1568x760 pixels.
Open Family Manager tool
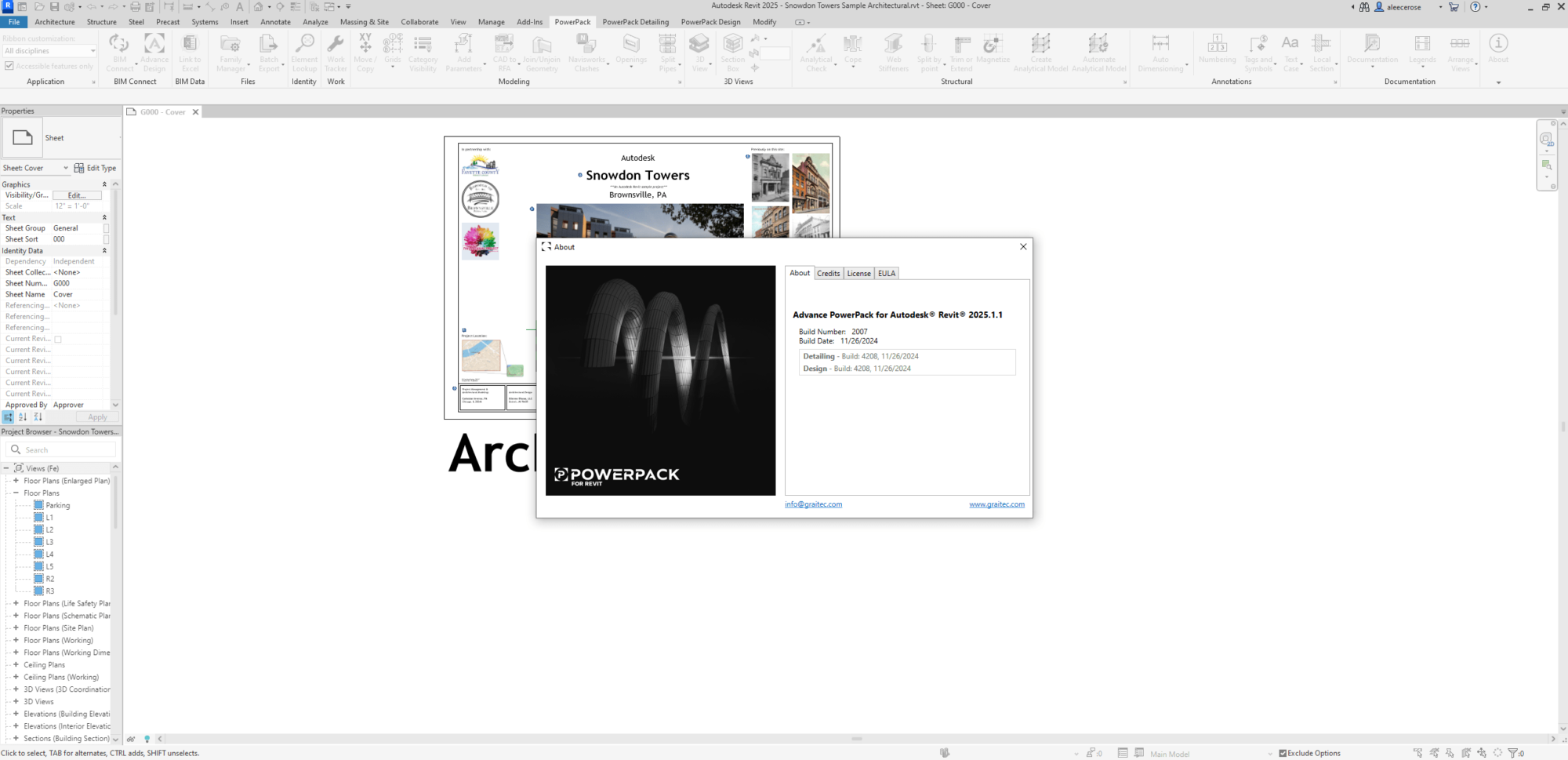pos(230,53)
